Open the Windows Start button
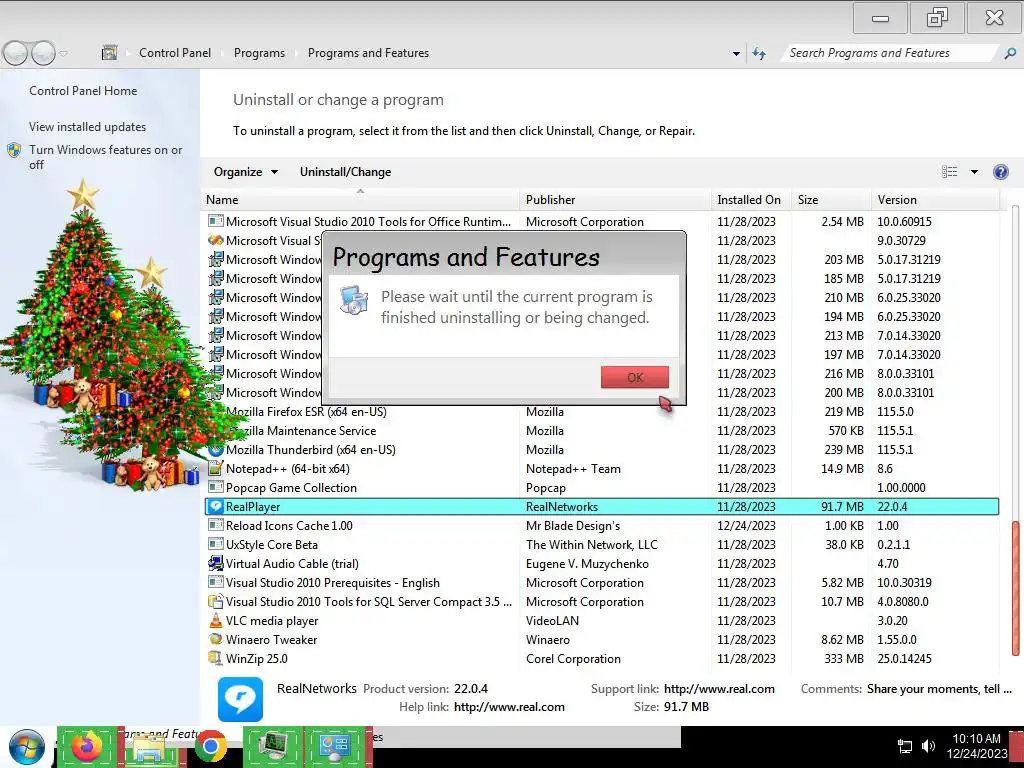Image resolution: width=1024 pixels, height=768 pixels. [26, 746]
